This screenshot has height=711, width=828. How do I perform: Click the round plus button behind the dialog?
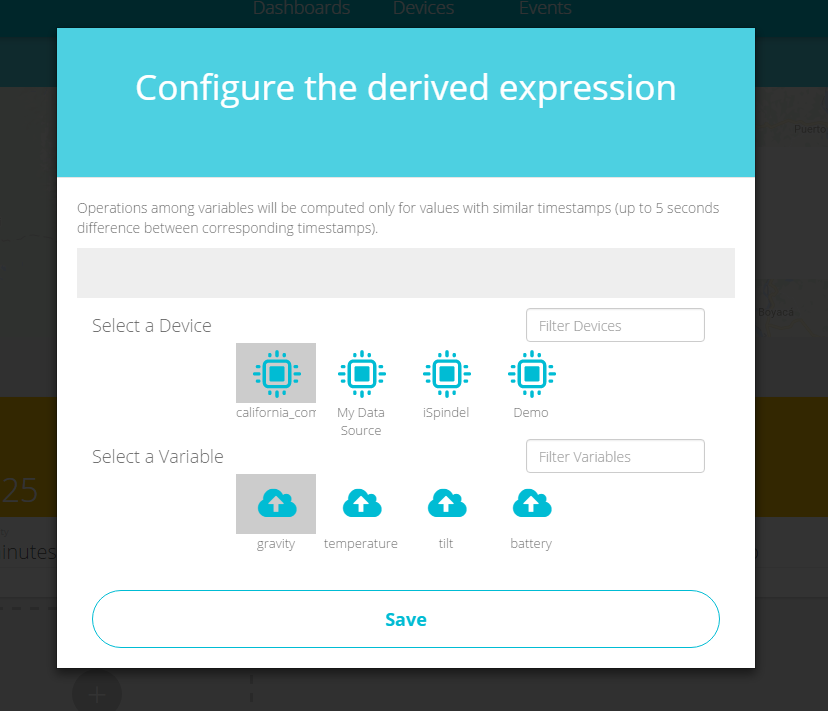coord(97,692)
